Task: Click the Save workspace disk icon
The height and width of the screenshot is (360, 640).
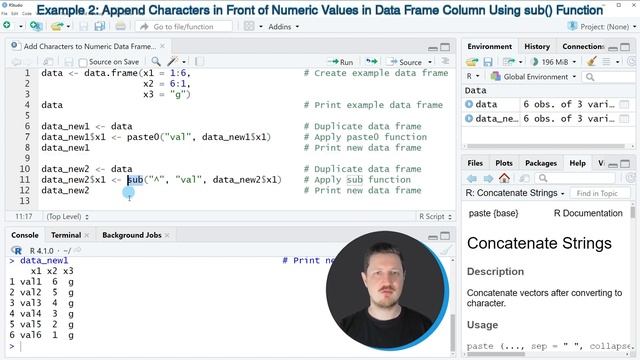Action: click(488, 62)
